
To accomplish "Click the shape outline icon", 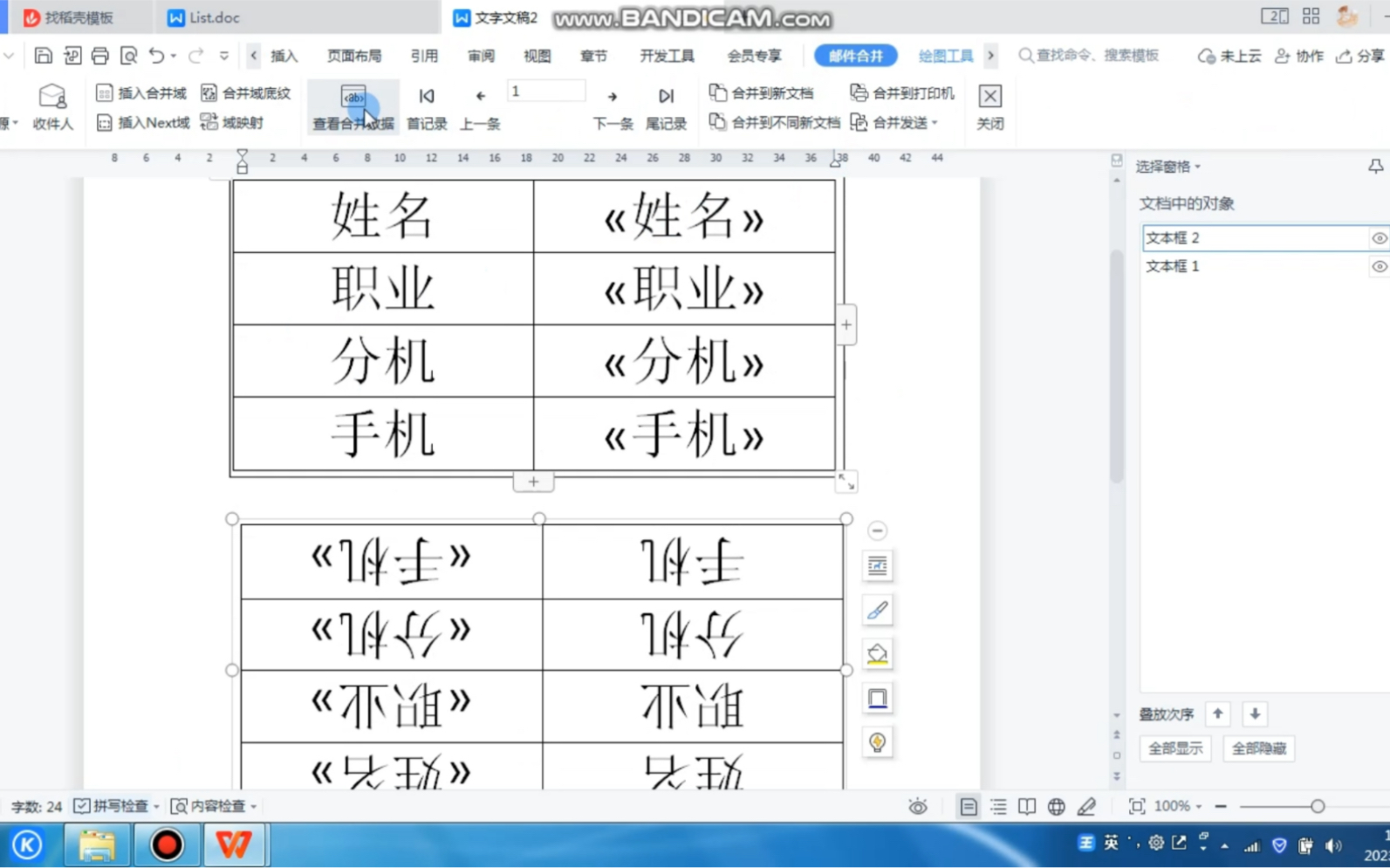I will click(878, 698).
